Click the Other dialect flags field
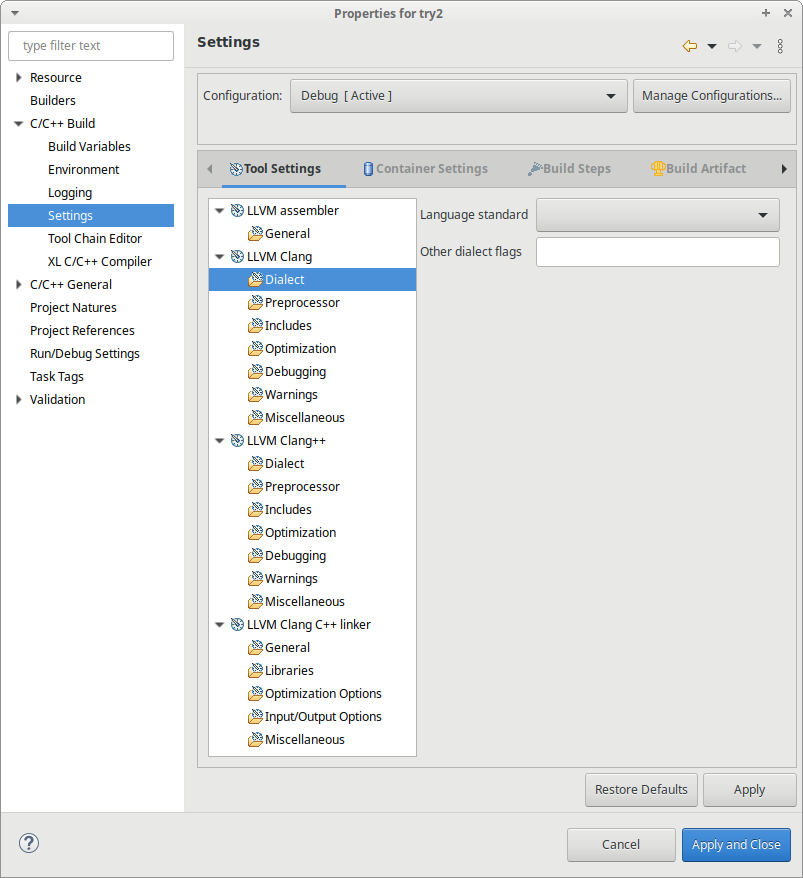 point(657,252)
